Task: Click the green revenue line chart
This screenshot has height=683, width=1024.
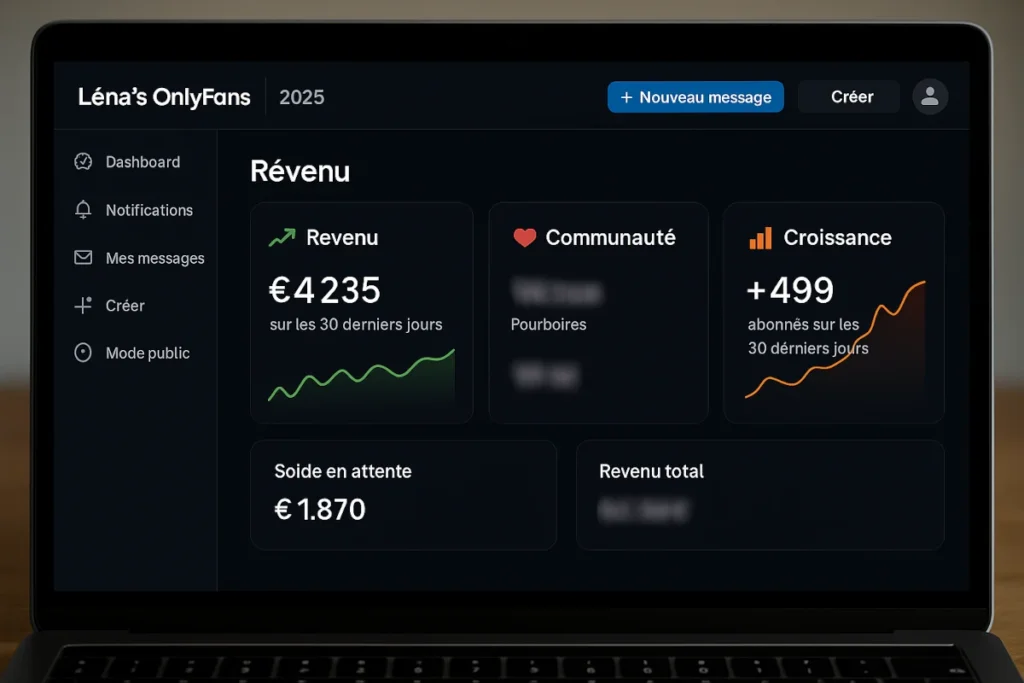Action: tap(362, 375)
